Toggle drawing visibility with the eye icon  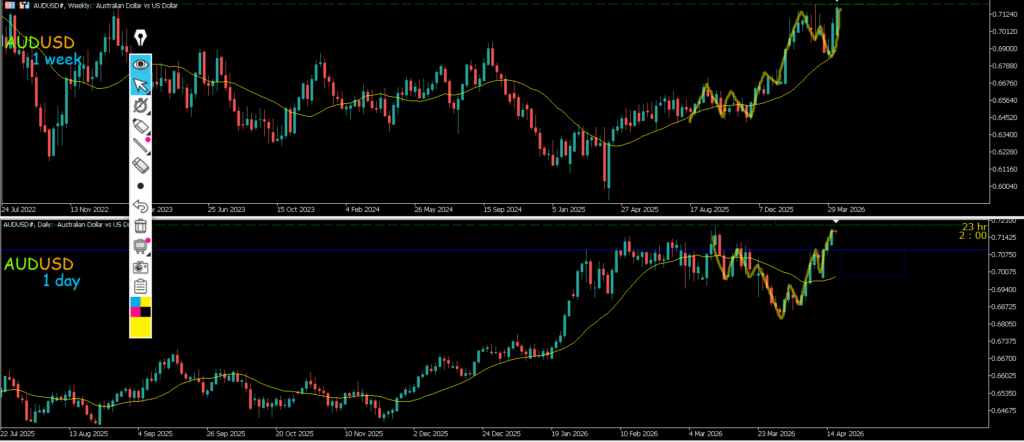coord(141,63)
